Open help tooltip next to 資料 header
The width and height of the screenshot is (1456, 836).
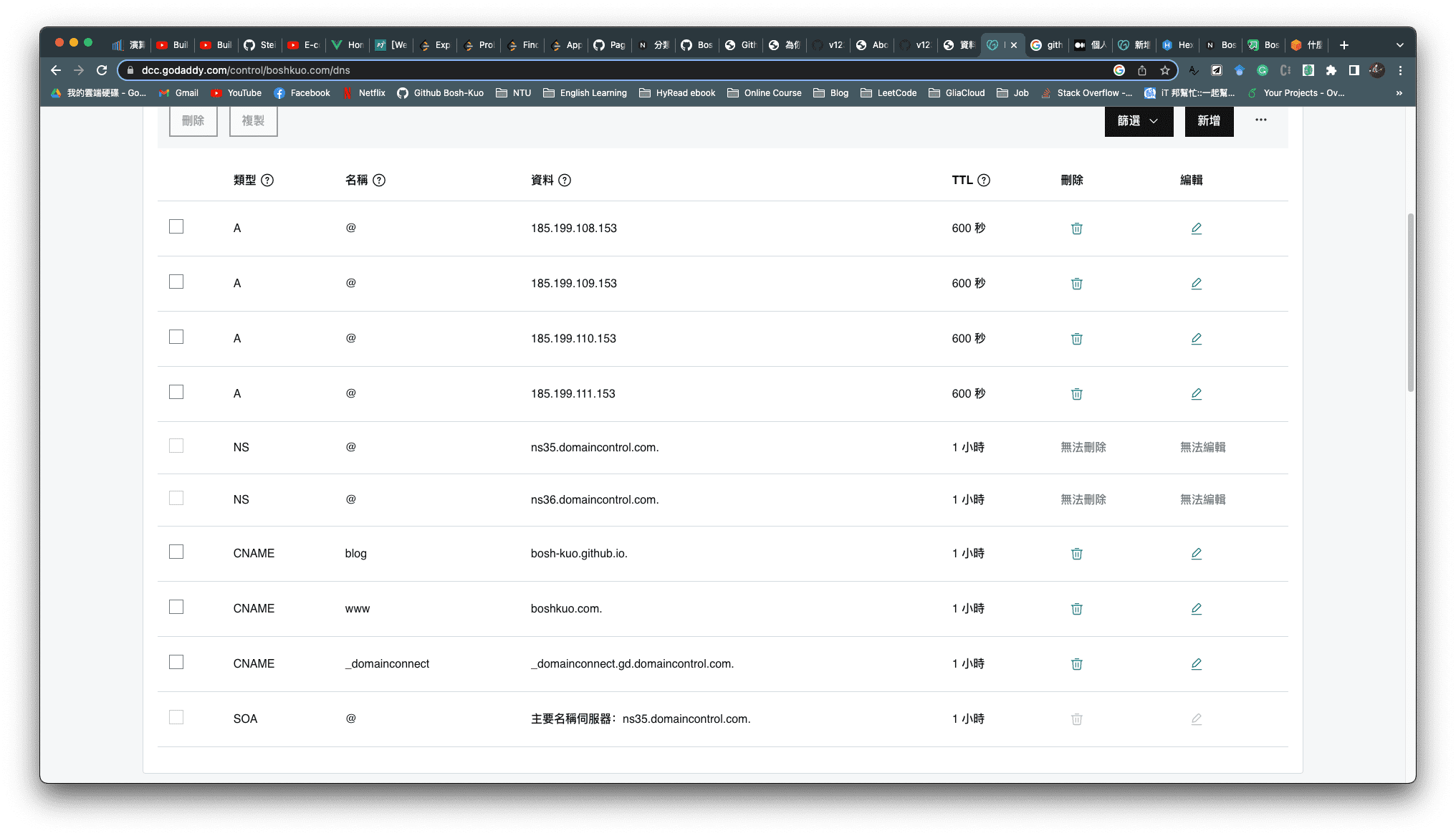click(x=565, y=181)
